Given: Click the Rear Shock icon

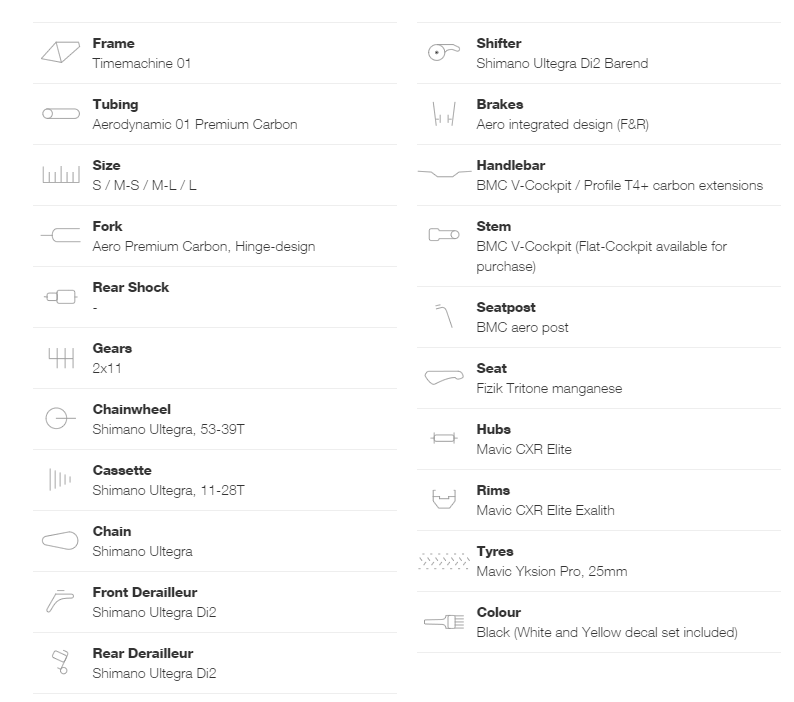Looking at the screenshot, I should 61,297.
